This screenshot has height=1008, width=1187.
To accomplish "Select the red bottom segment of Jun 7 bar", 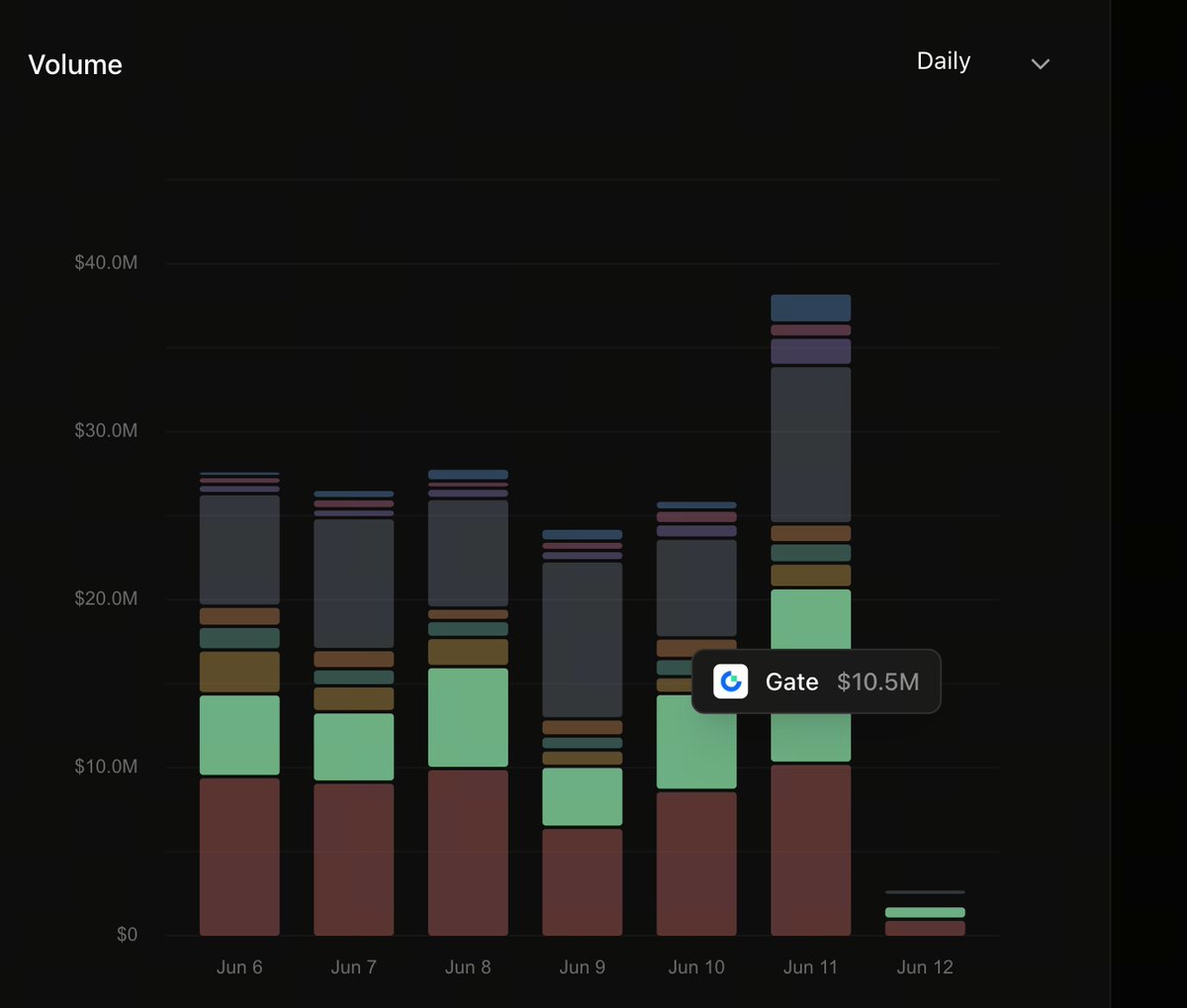I will [353, 860].
